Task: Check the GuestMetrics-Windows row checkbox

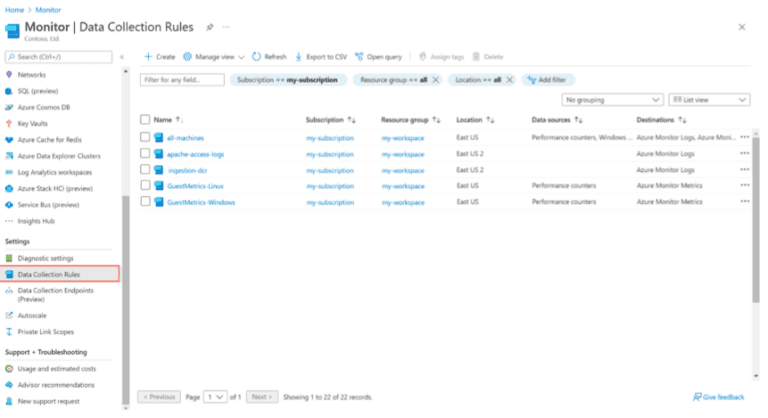Action: [x=145, y=201]
